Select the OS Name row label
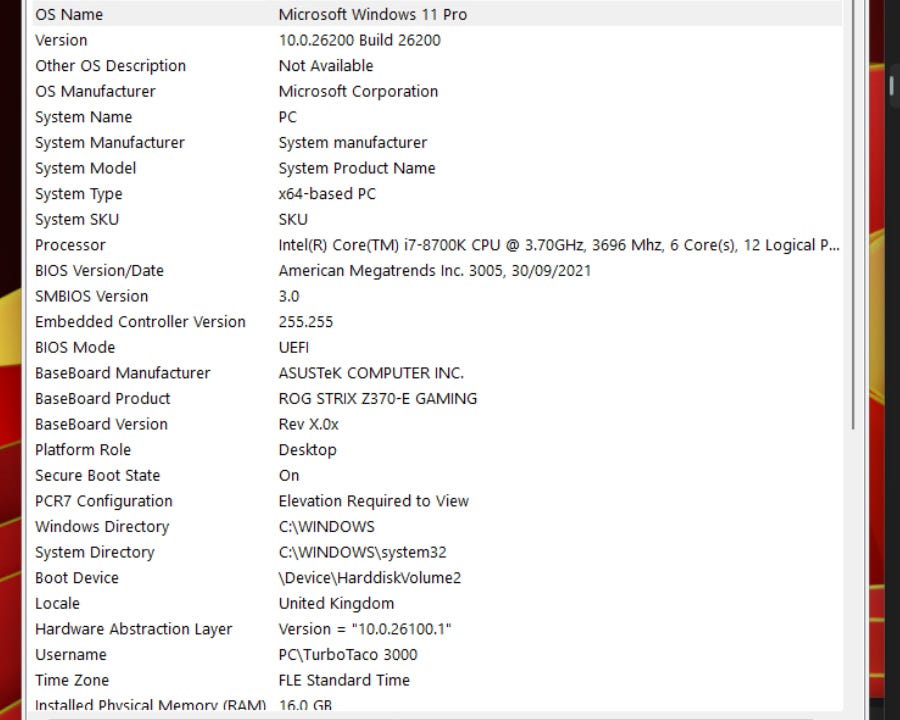The image size is (900, 720). [69, 14]
